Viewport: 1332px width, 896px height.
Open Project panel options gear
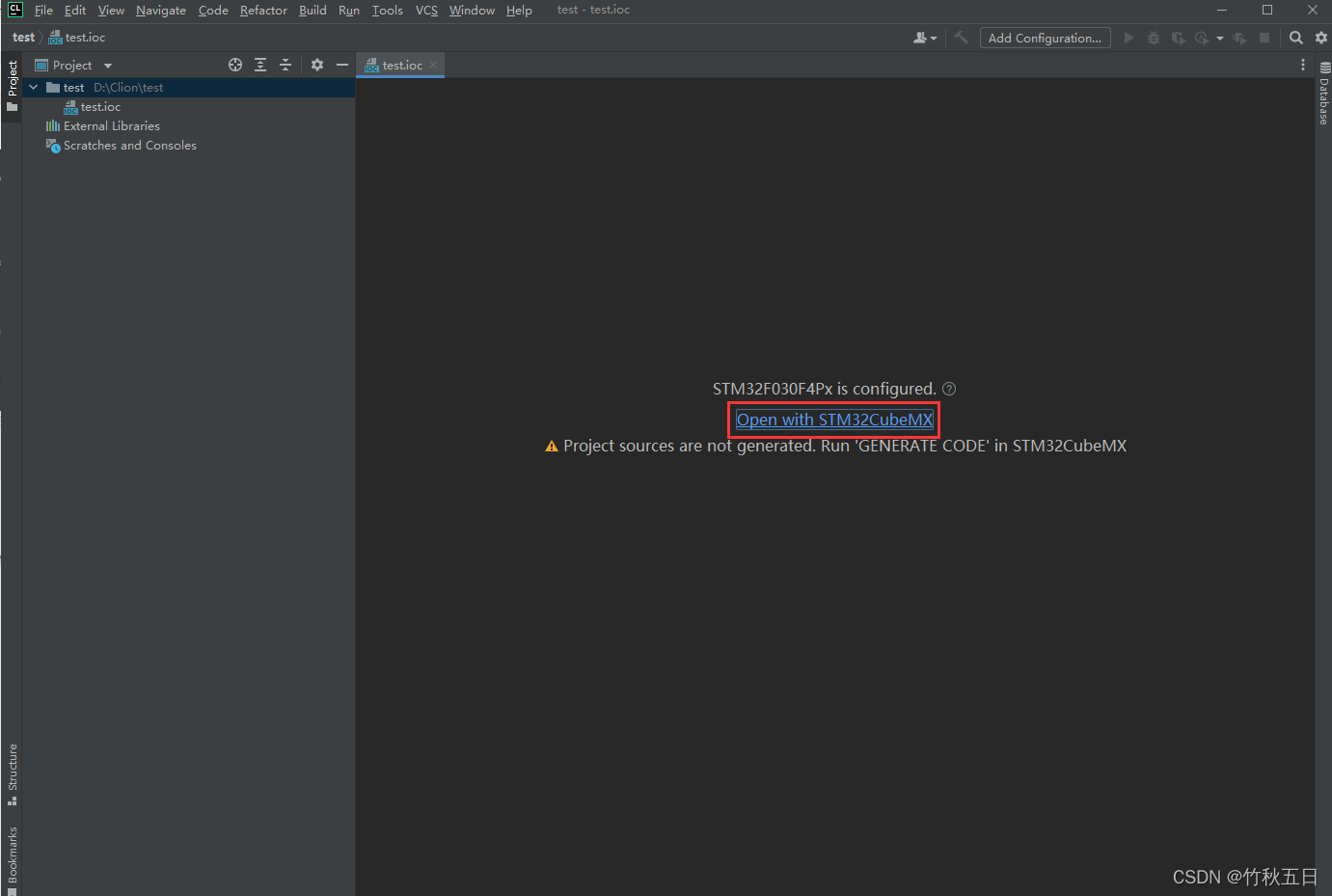click(317, 65)
